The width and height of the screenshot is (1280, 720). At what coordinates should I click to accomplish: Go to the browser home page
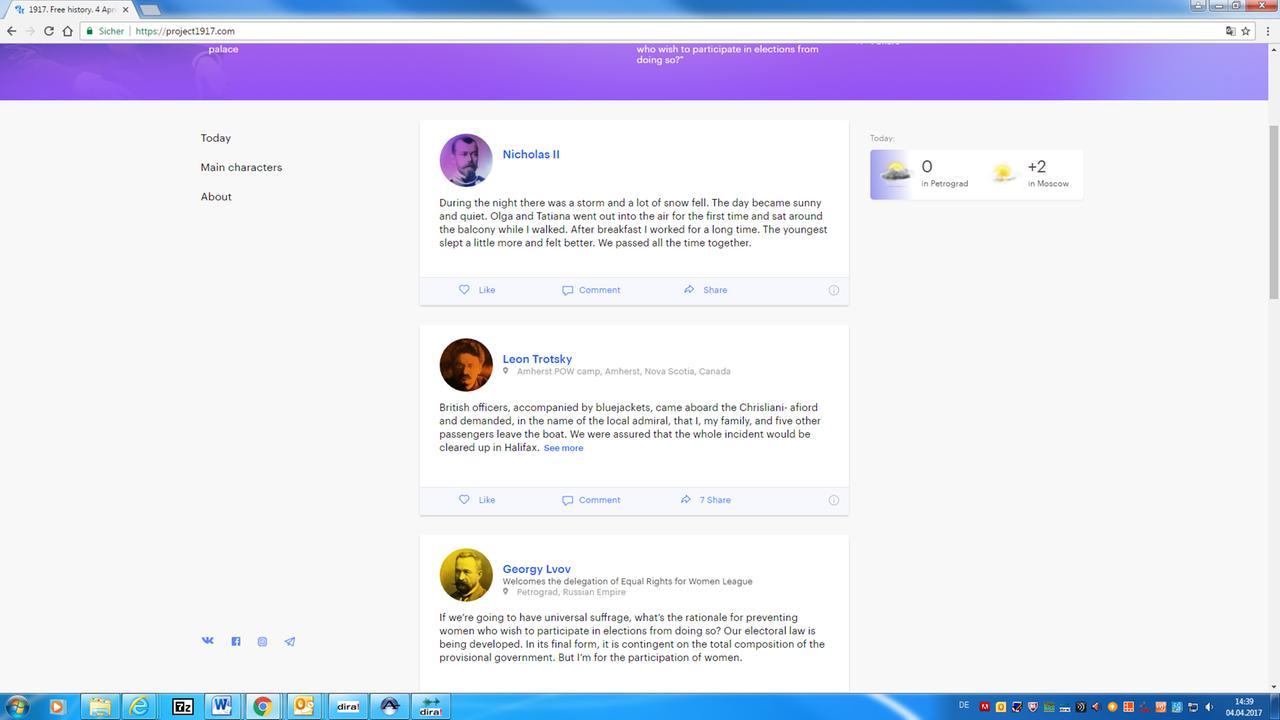coord(67,31)
